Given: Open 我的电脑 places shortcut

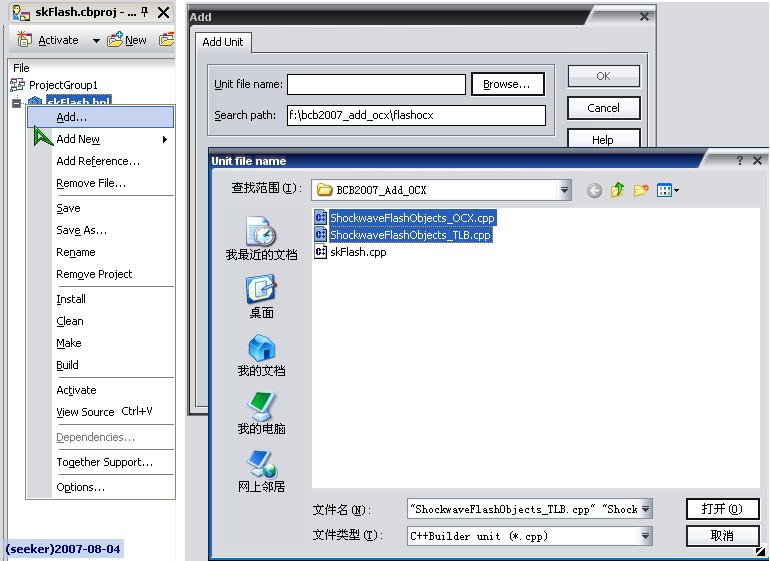Looking at the screenshot, I should click(261, 413).
